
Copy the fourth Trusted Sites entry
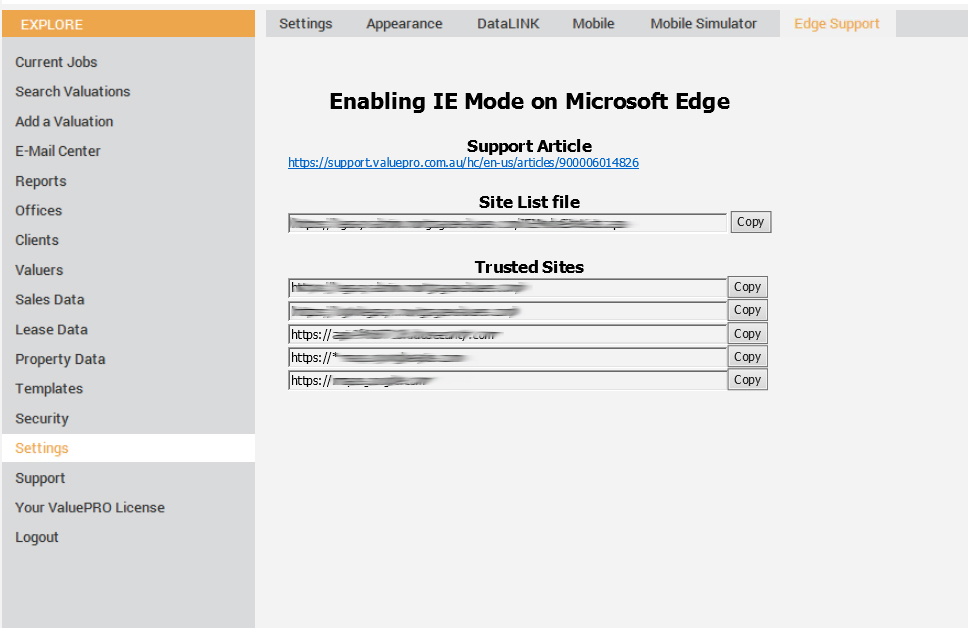point(748,357)
